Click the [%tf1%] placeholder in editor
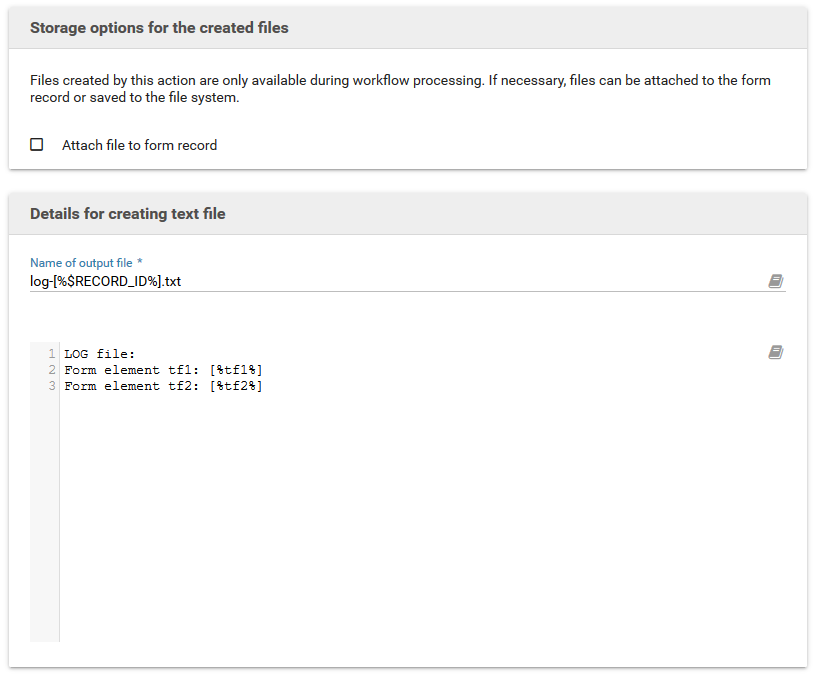 [236, 370]
